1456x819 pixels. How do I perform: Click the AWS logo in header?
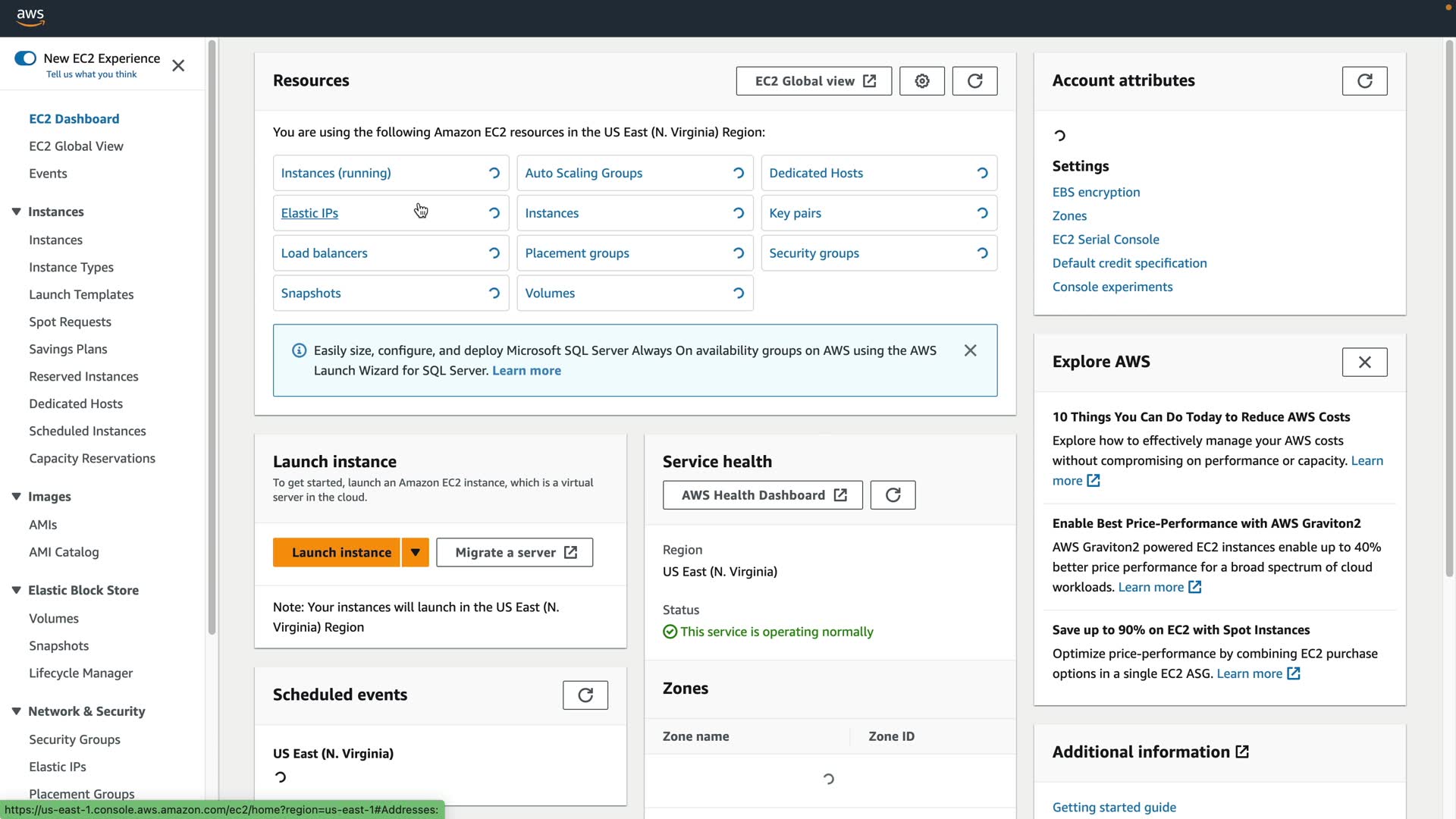coord(30,17)
